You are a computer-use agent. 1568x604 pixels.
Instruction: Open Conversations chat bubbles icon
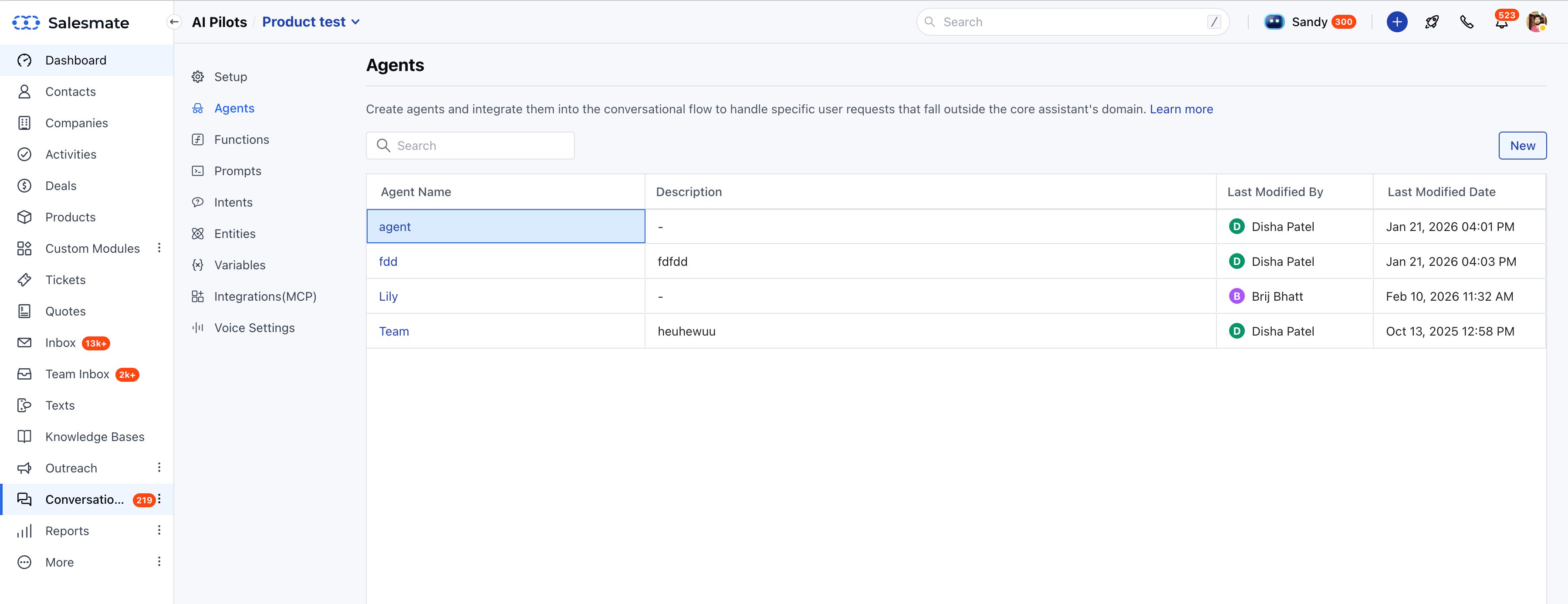click(24, 499)
